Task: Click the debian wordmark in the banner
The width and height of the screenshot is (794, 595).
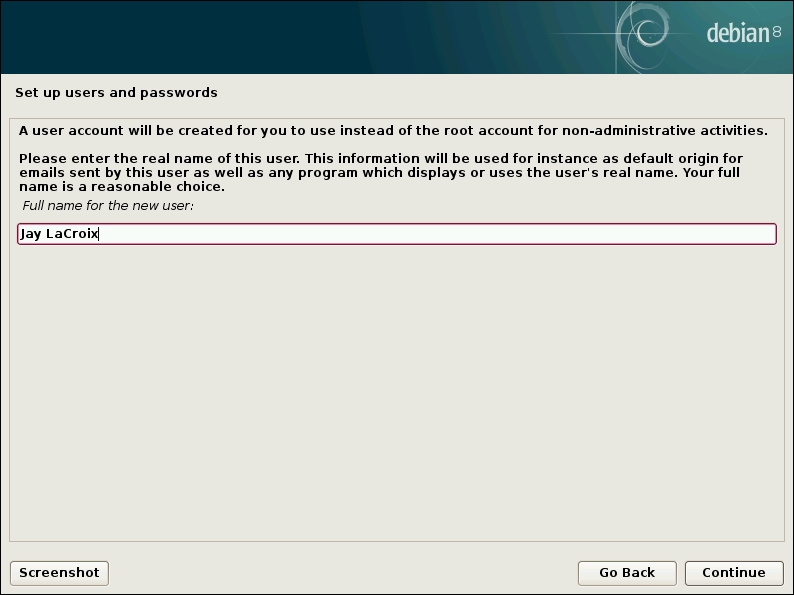Action: pyautogui.click(x=738, y=33)
